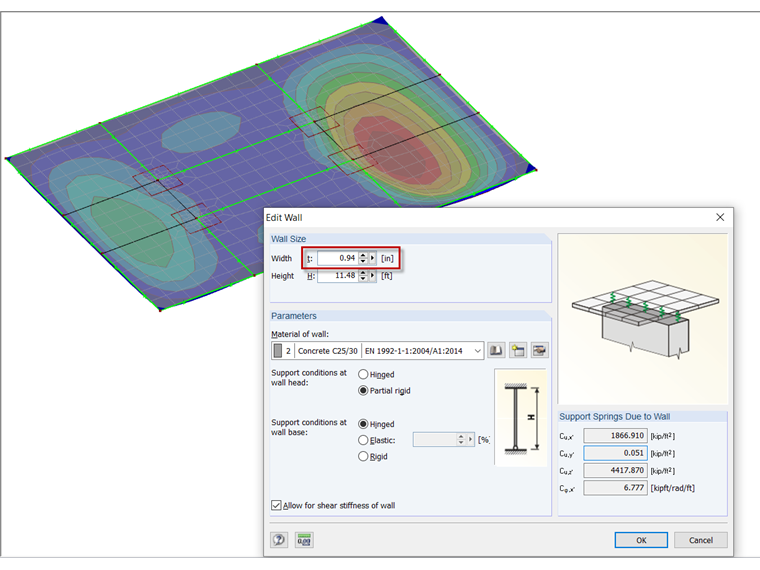
Task: Close the Edit Wall dialog
Action: tap(720, 218)
